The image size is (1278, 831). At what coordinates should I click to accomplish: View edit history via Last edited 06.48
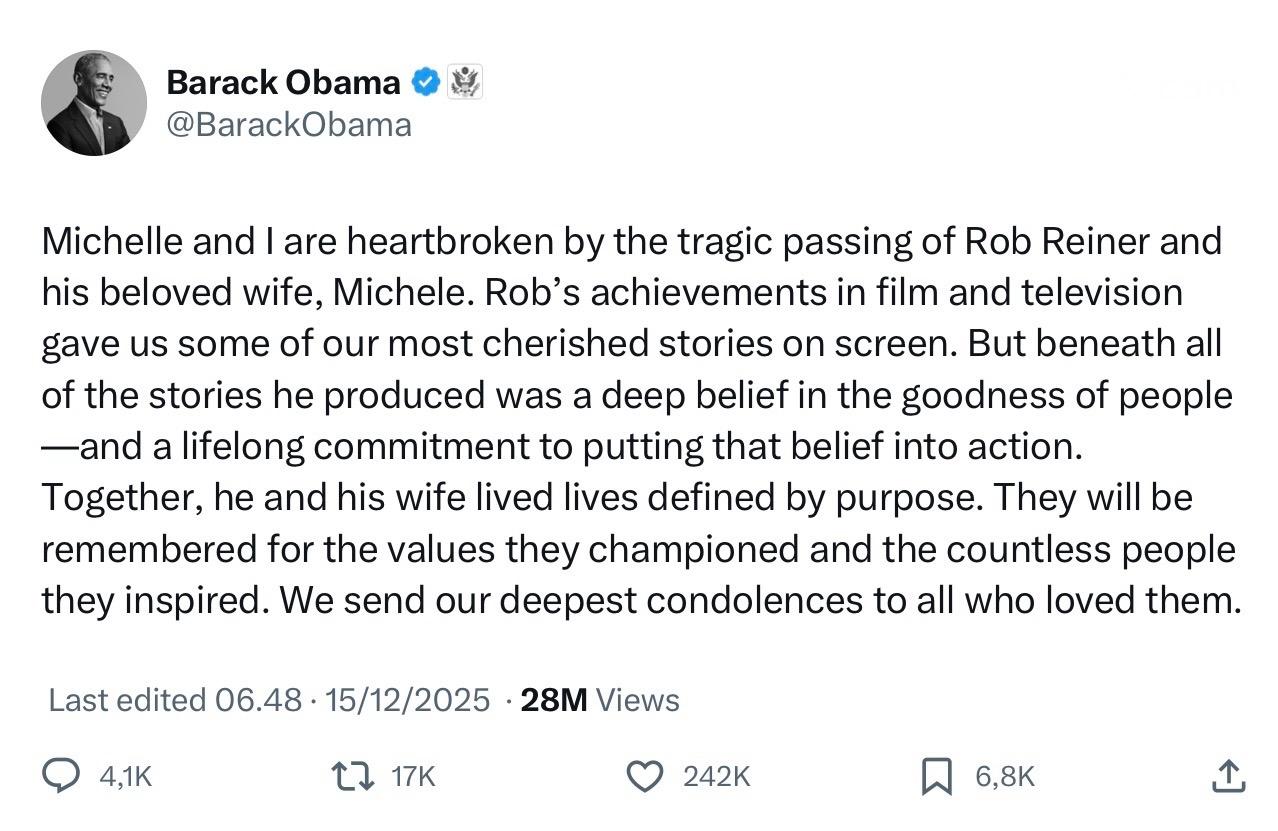click(x=175, y=700)
